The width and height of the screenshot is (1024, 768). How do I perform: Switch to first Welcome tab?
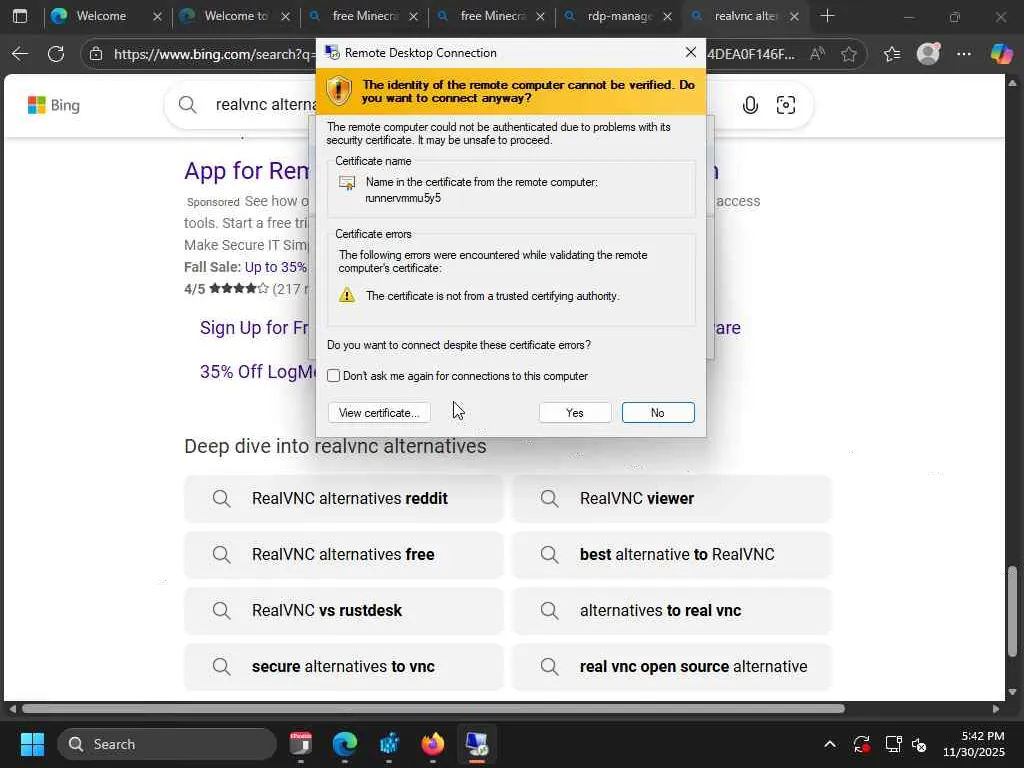pos(101,16)
